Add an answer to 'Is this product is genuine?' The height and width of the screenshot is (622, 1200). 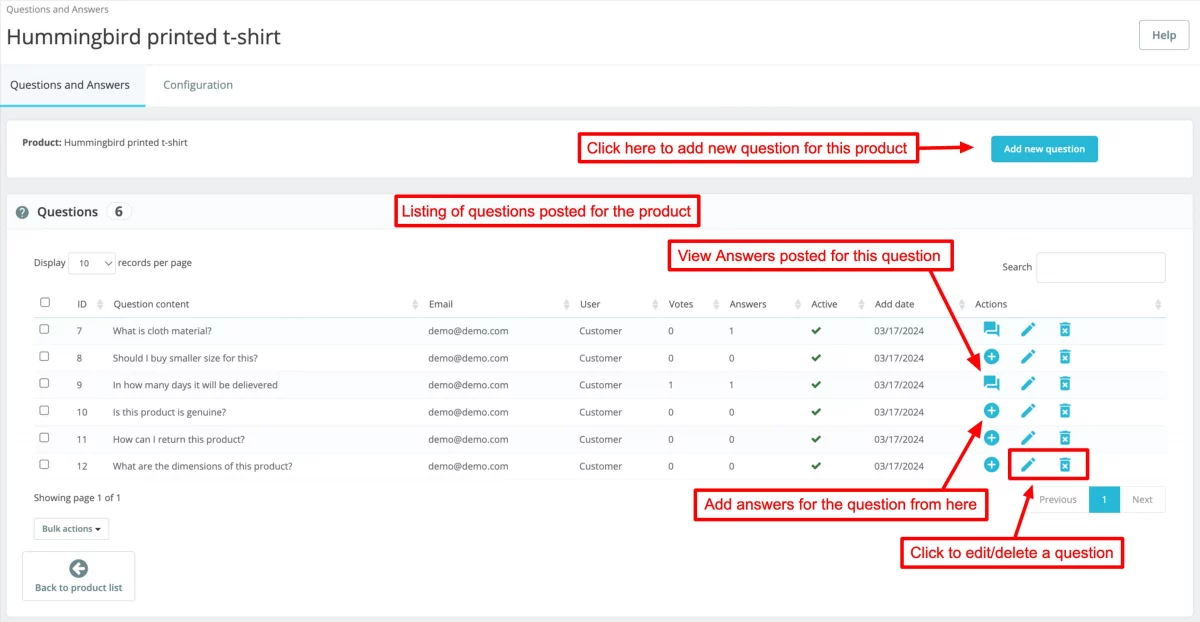(991, 410)
